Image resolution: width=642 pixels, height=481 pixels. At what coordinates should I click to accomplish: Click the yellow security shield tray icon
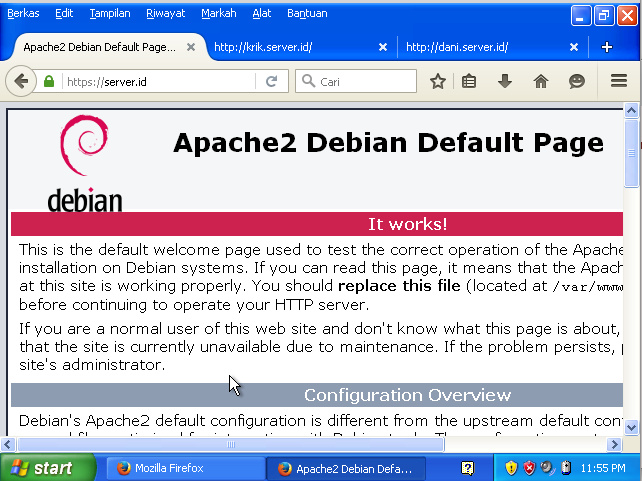tap(511, 467)
